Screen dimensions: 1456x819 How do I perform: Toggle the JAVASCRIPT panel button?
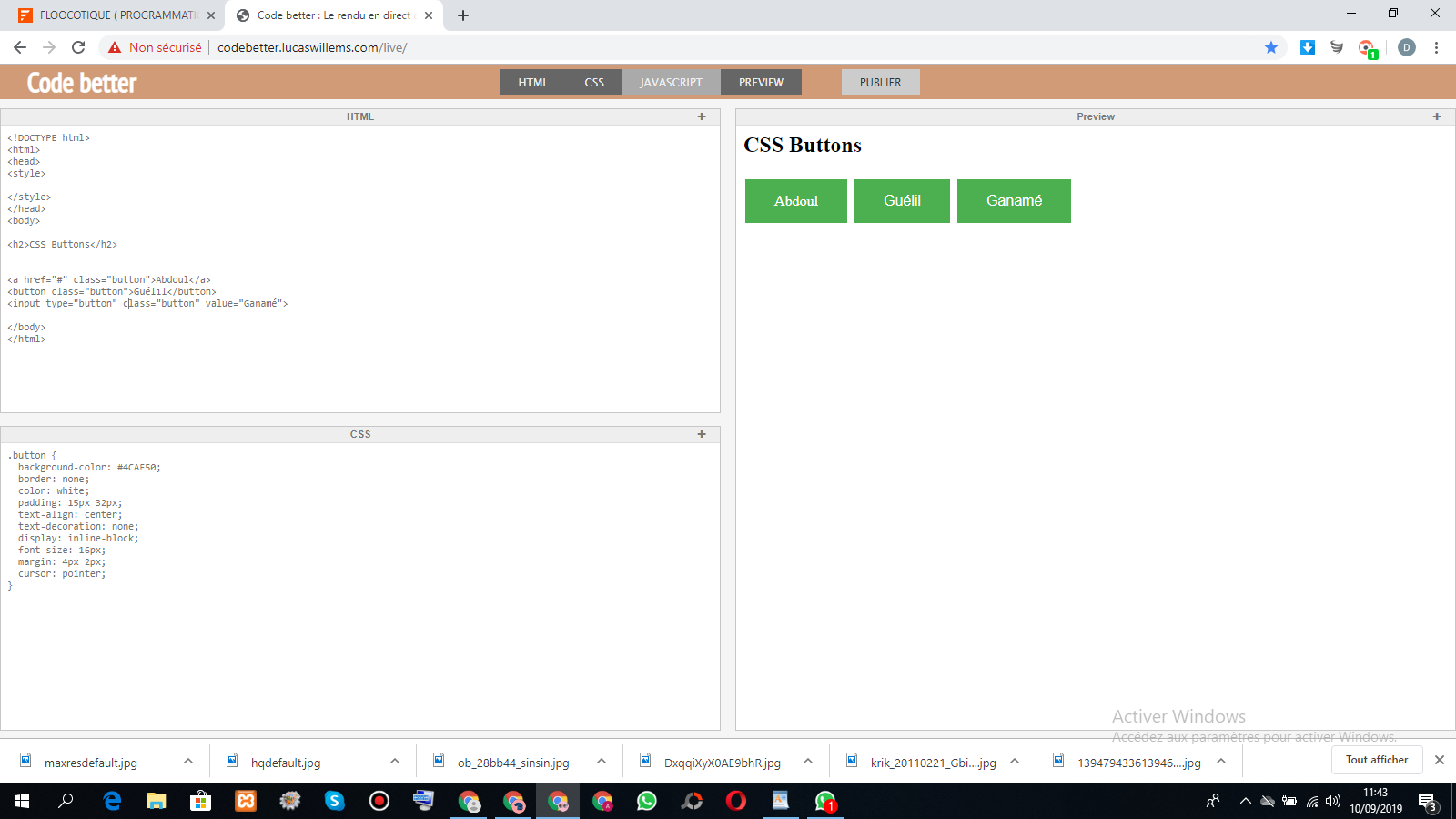(671, 82)
